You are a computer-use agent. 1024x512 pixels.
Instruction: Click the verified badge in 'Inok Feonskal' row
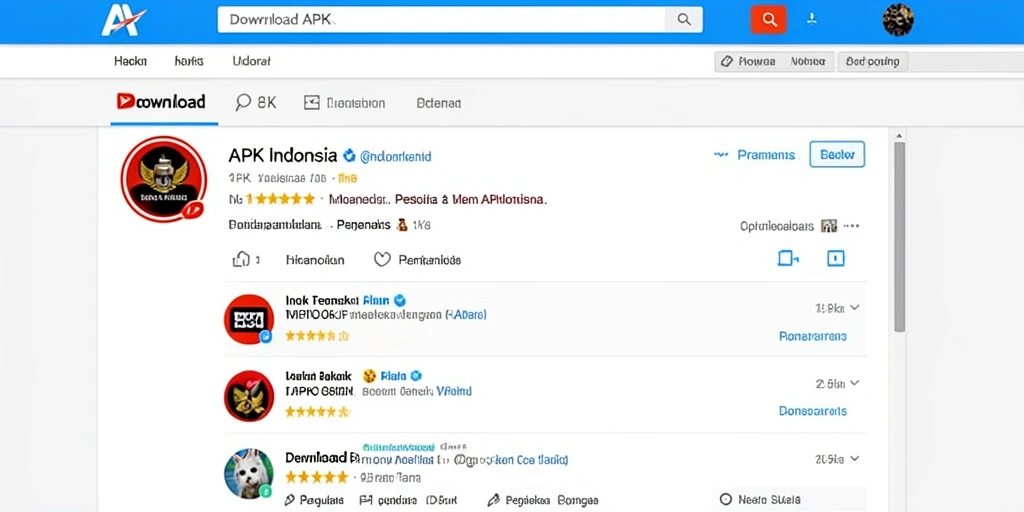pyautogui.click(x=400, y=300)
